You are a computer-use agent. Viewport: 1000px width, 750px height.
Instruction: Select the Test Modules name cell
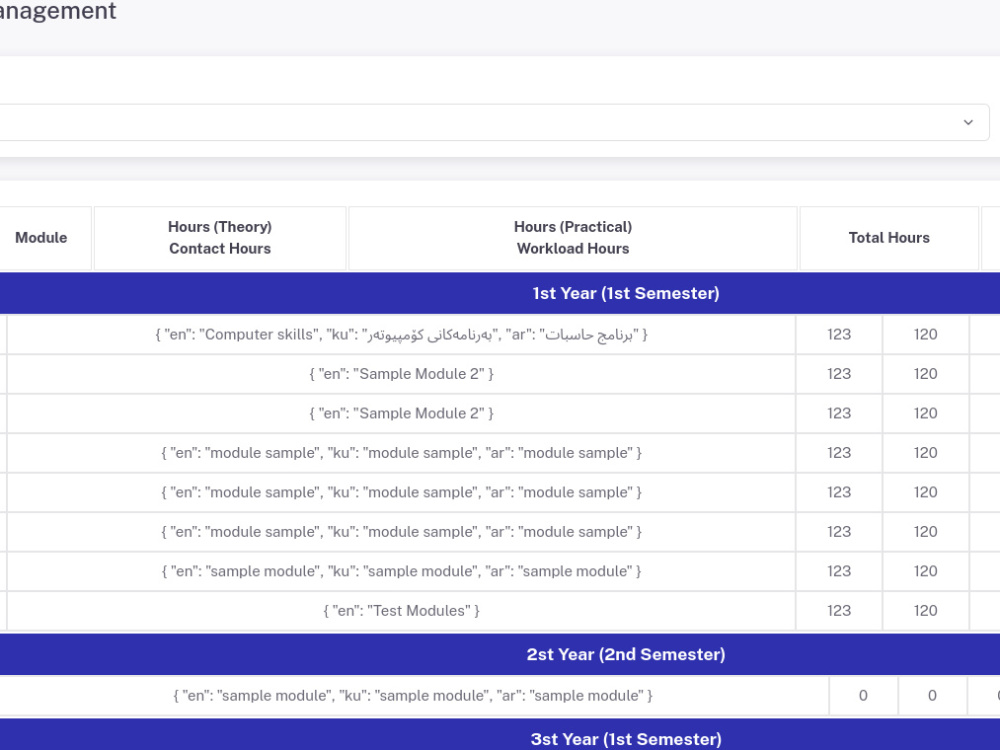pos(401,611)
